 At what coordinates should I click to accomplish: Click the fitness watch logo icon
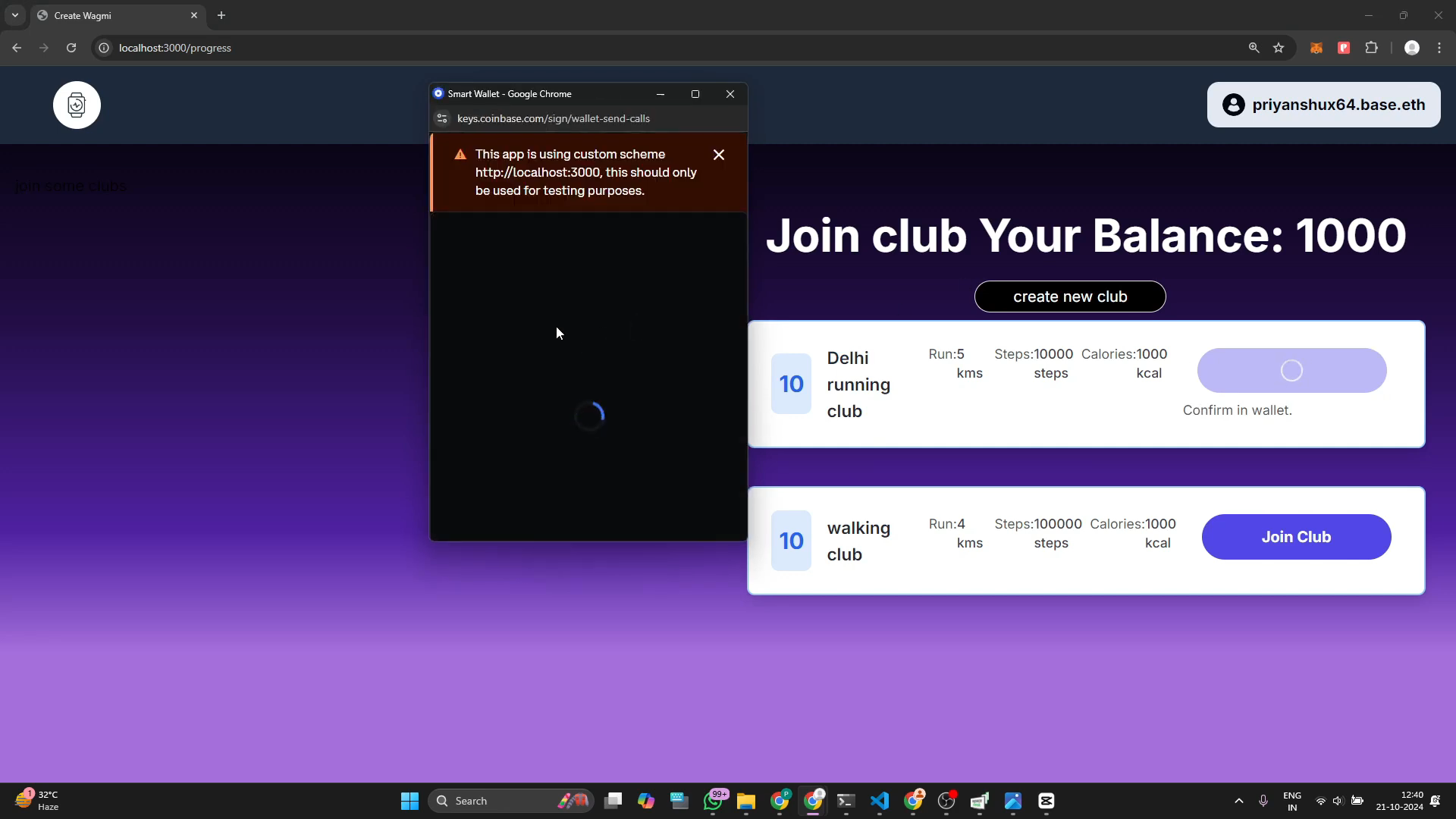pos(77,105)
